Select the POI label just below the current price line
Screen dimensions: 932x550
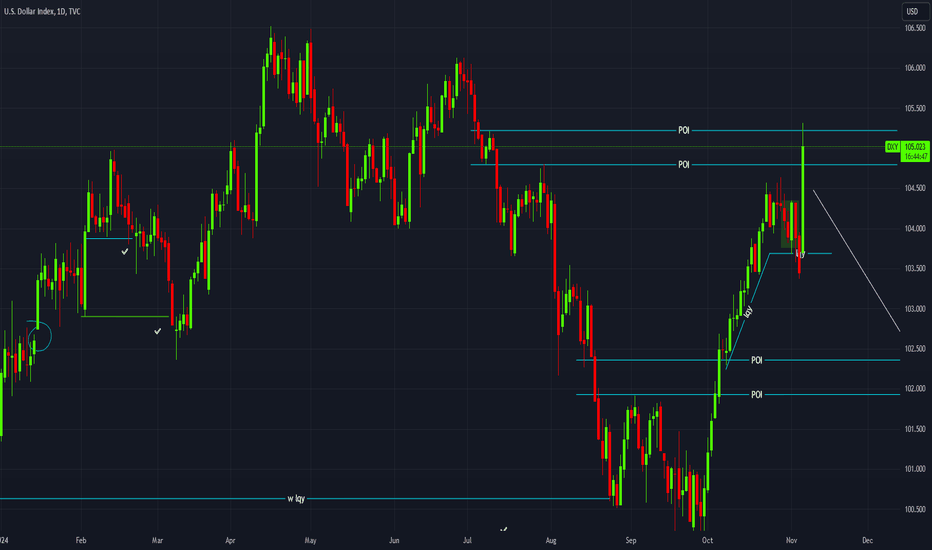pyautogui.click(x=684, y=165)
